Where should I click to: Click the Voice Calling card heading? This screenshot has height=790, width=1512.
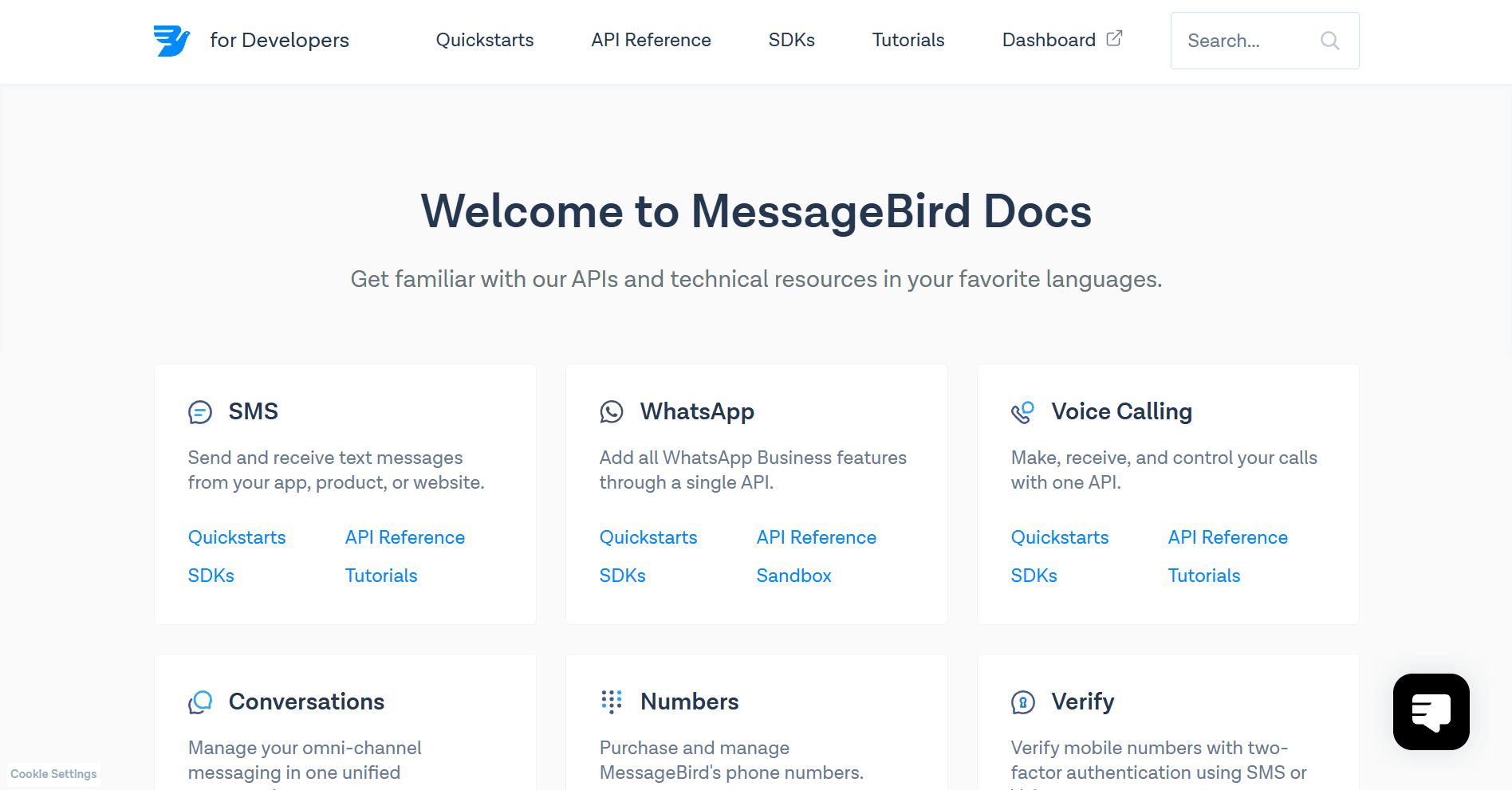[1122, 411]
